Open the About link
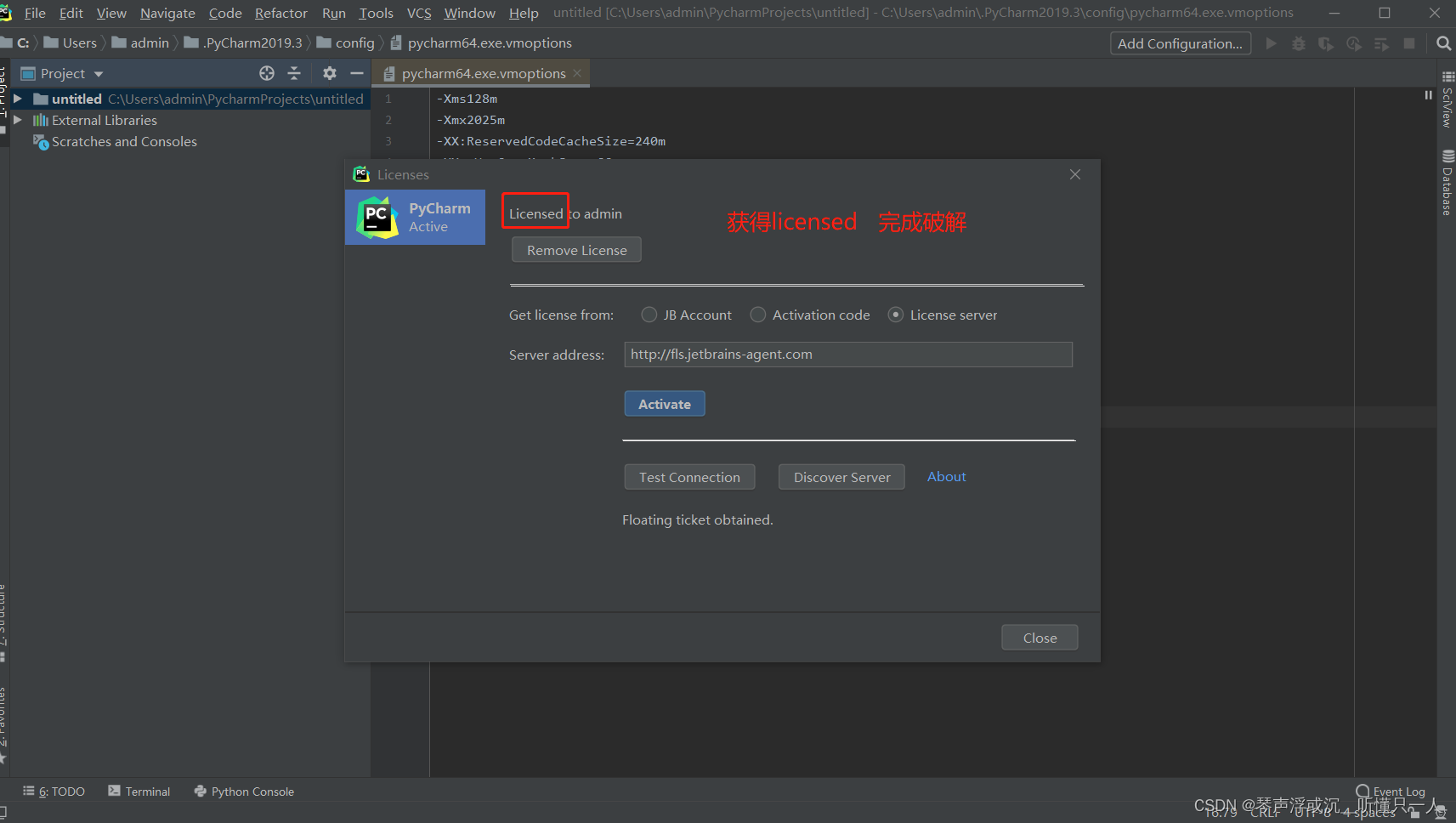1456x823 pixels. 946,476
